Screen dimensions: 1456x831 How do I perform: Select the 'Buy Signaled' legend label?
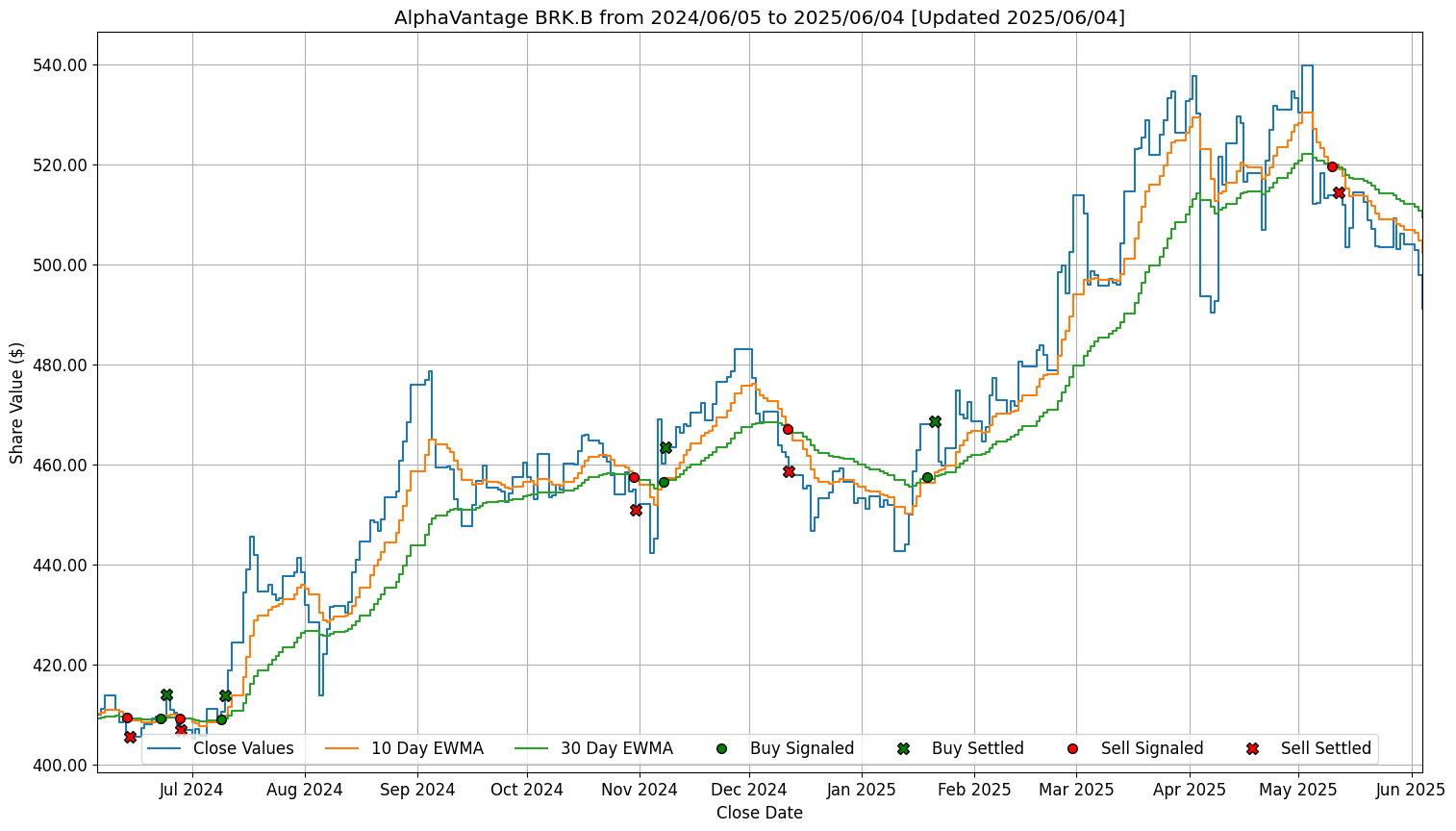click(x=802, y=748)
